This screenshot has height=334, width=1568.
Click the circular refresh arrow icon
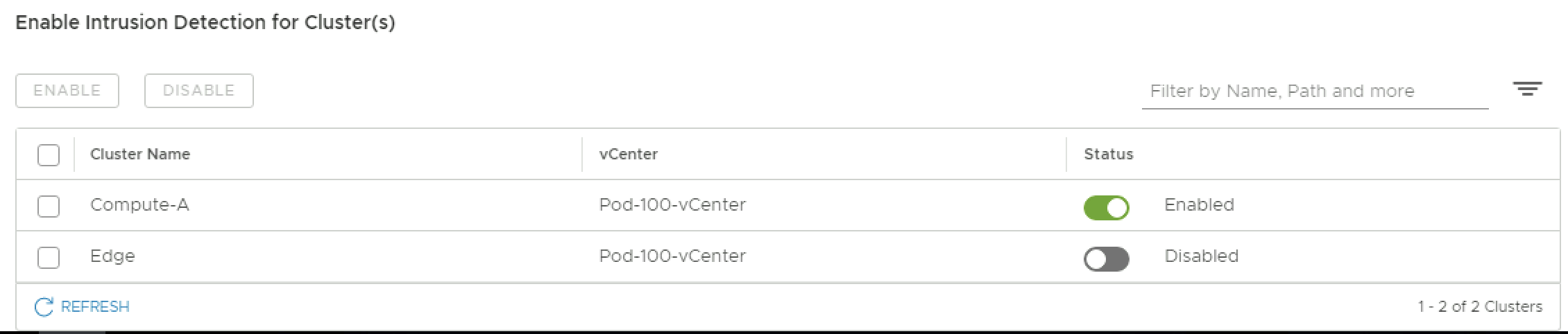click(x=44, y=307)
